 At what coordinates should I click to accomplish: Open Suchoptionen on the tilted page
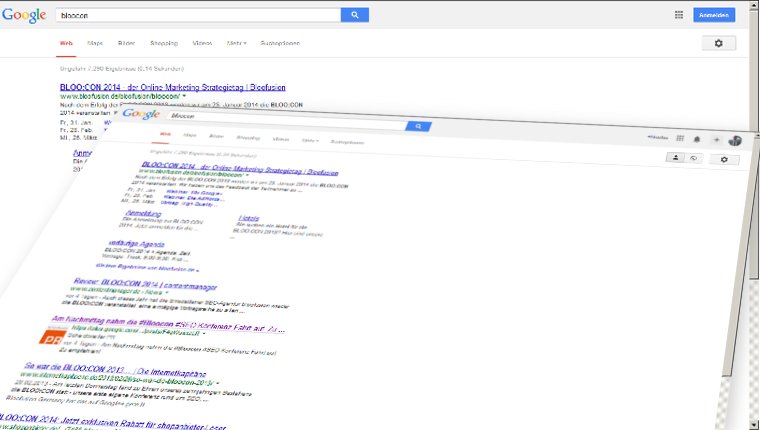pos(348,142)
